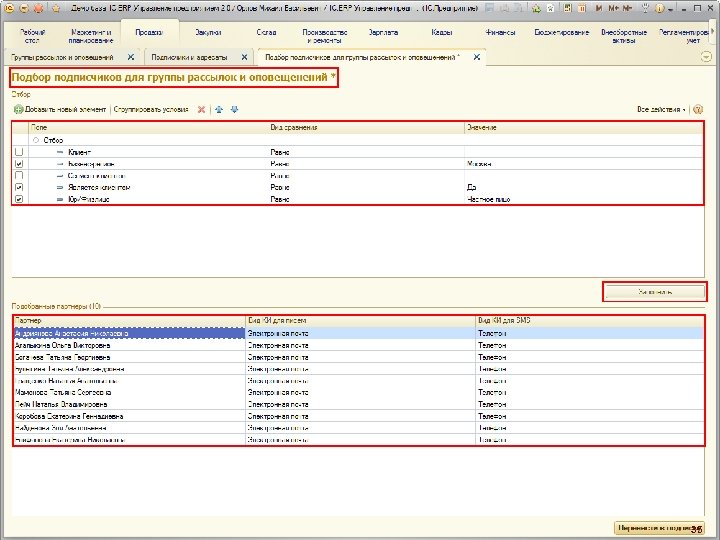Collapse the Отбор tree root node
This screenshot has height=540, width=720.
[x=35, y=140]
